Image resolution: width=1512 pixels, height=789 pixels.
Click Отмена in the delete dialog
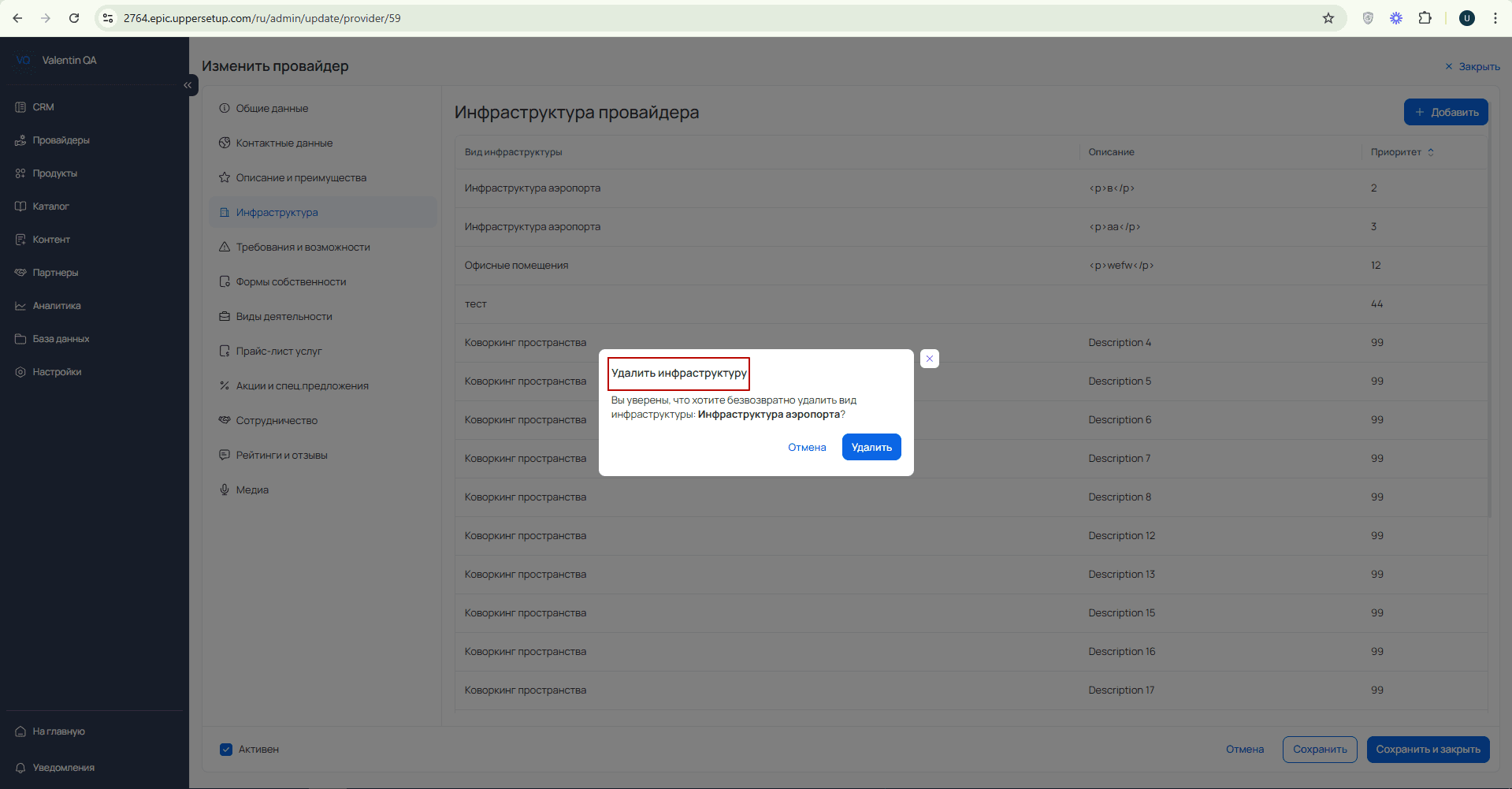click(x=807, y=447)
